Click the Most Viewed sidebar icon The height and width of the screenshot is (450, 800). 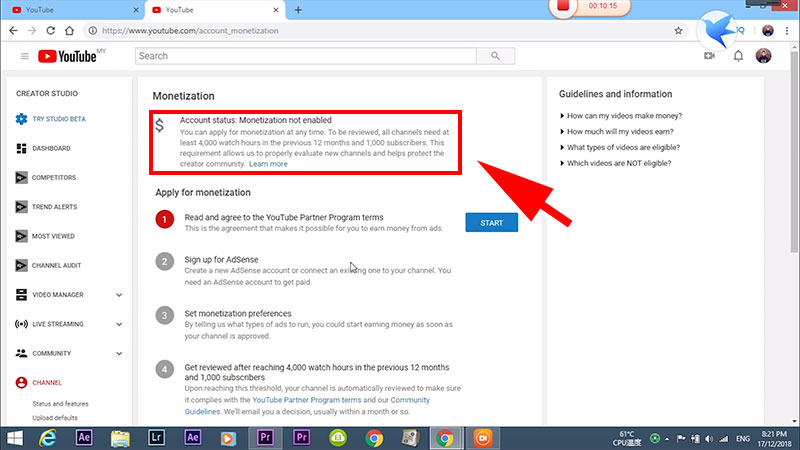21,236
